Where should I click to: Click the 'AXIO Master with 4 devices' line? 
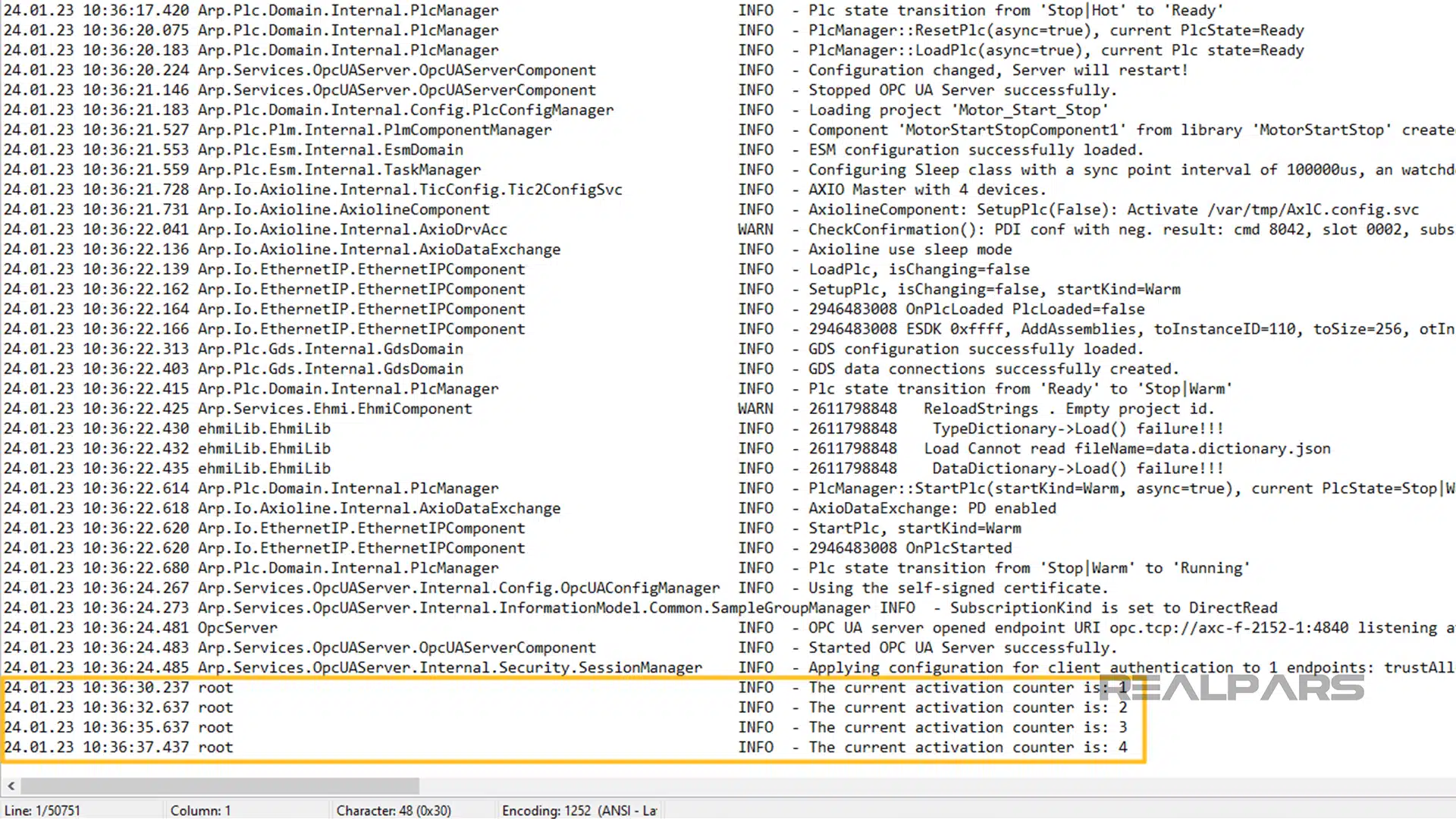(927, 190)
